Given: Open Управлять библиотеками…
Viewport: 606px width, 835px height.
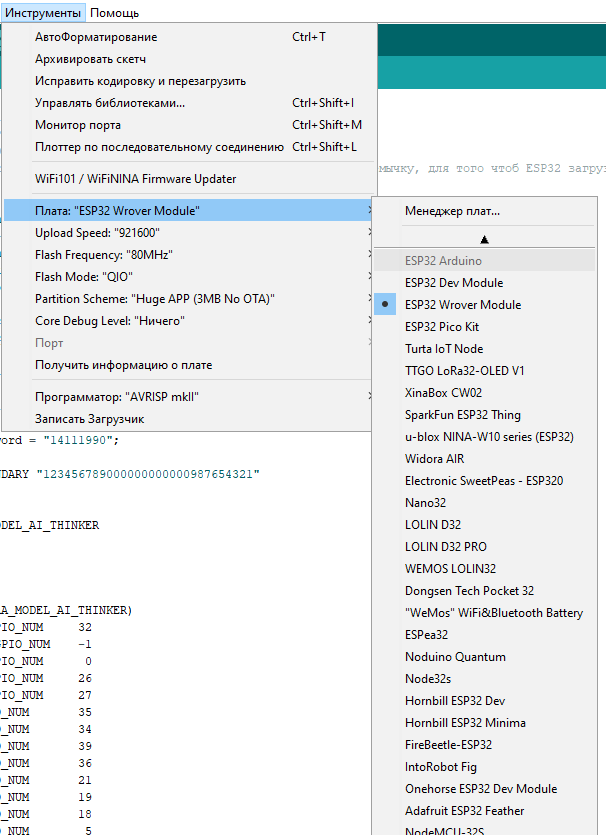Looking at the screenshot, I should pyautogui.click(x=189, y=103).
